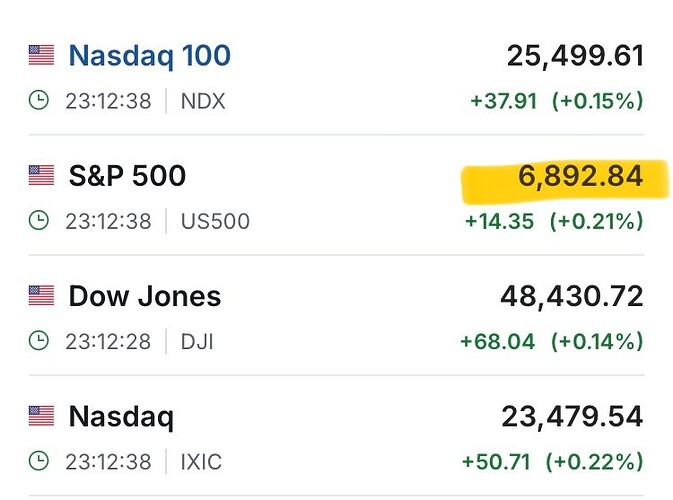The width and height of the screenshot is (673, 500).
Task: Open the Nasdaq composite index page
Action: (x=120, y=416)
